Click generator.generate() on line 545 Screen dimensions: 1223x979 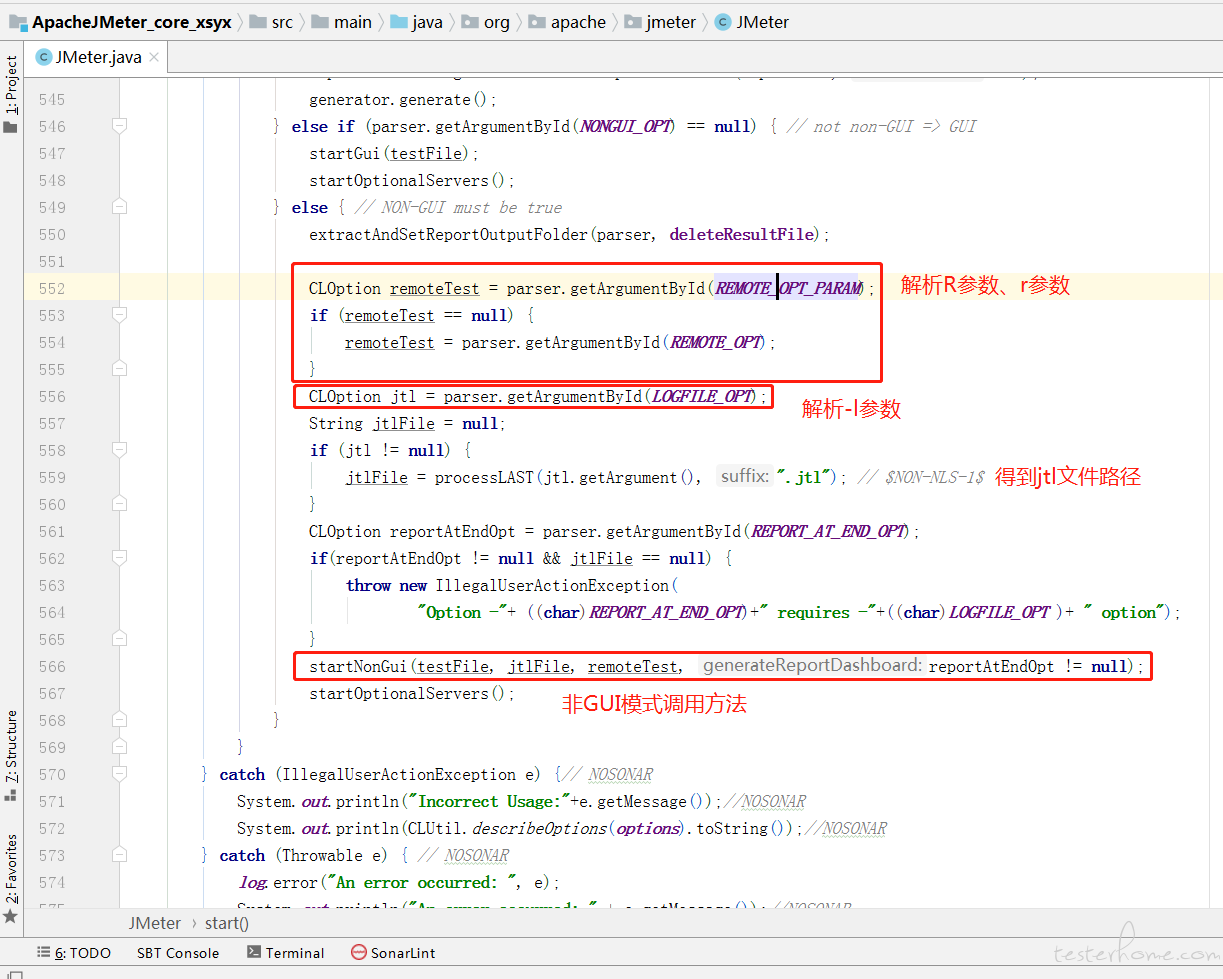403,99
